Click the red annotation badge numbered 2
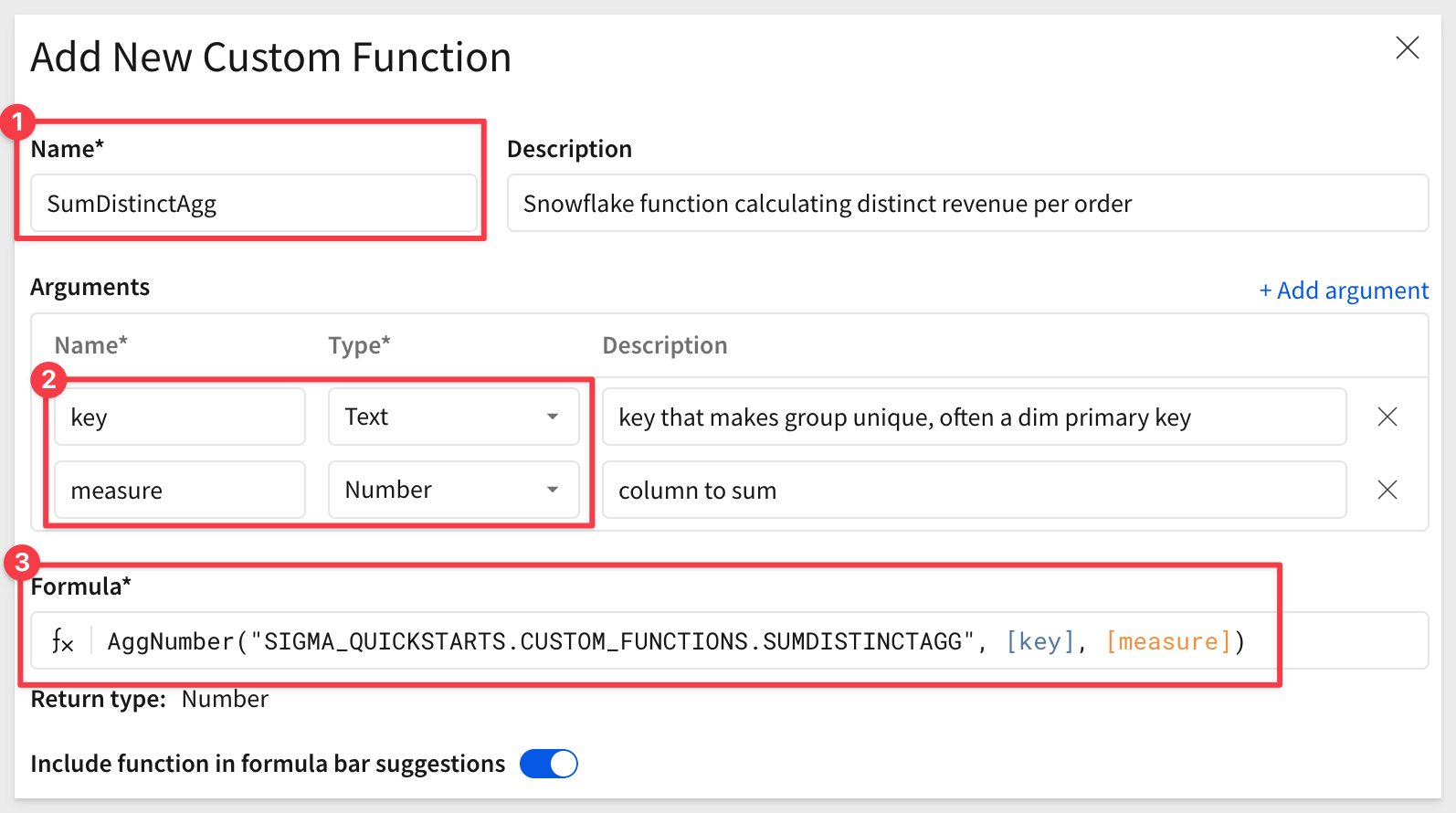Image resolution: width=1456 pixels, height=813 pixels. 48,379
